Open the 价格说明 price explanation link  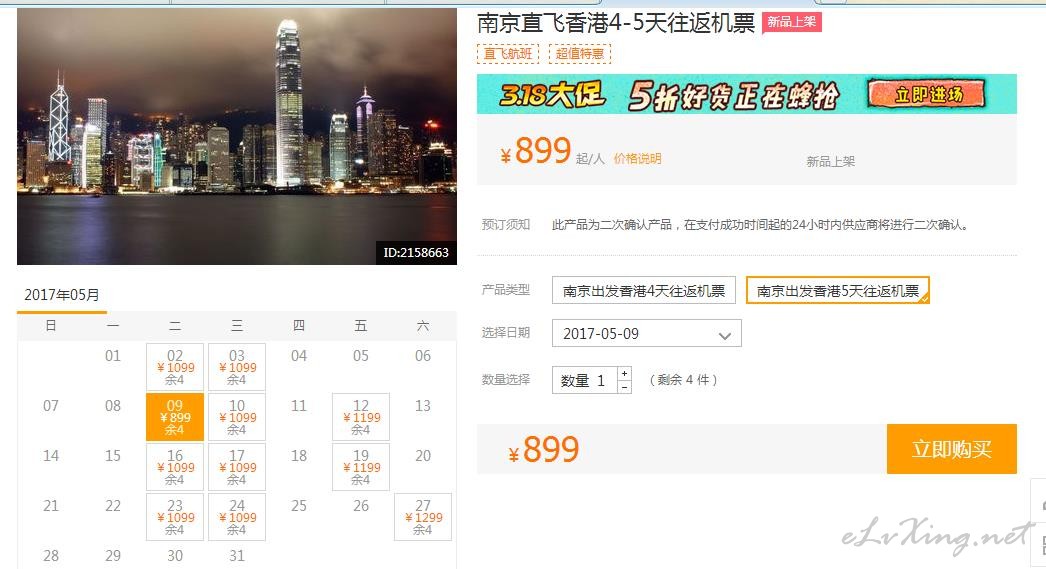pos(637,159)
